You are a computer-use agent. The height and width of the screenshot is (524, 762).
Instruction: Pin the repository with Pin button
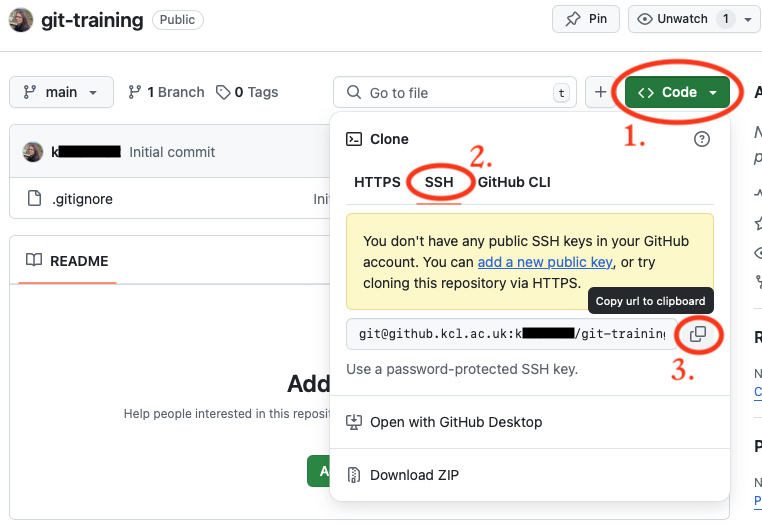[586, 19]
